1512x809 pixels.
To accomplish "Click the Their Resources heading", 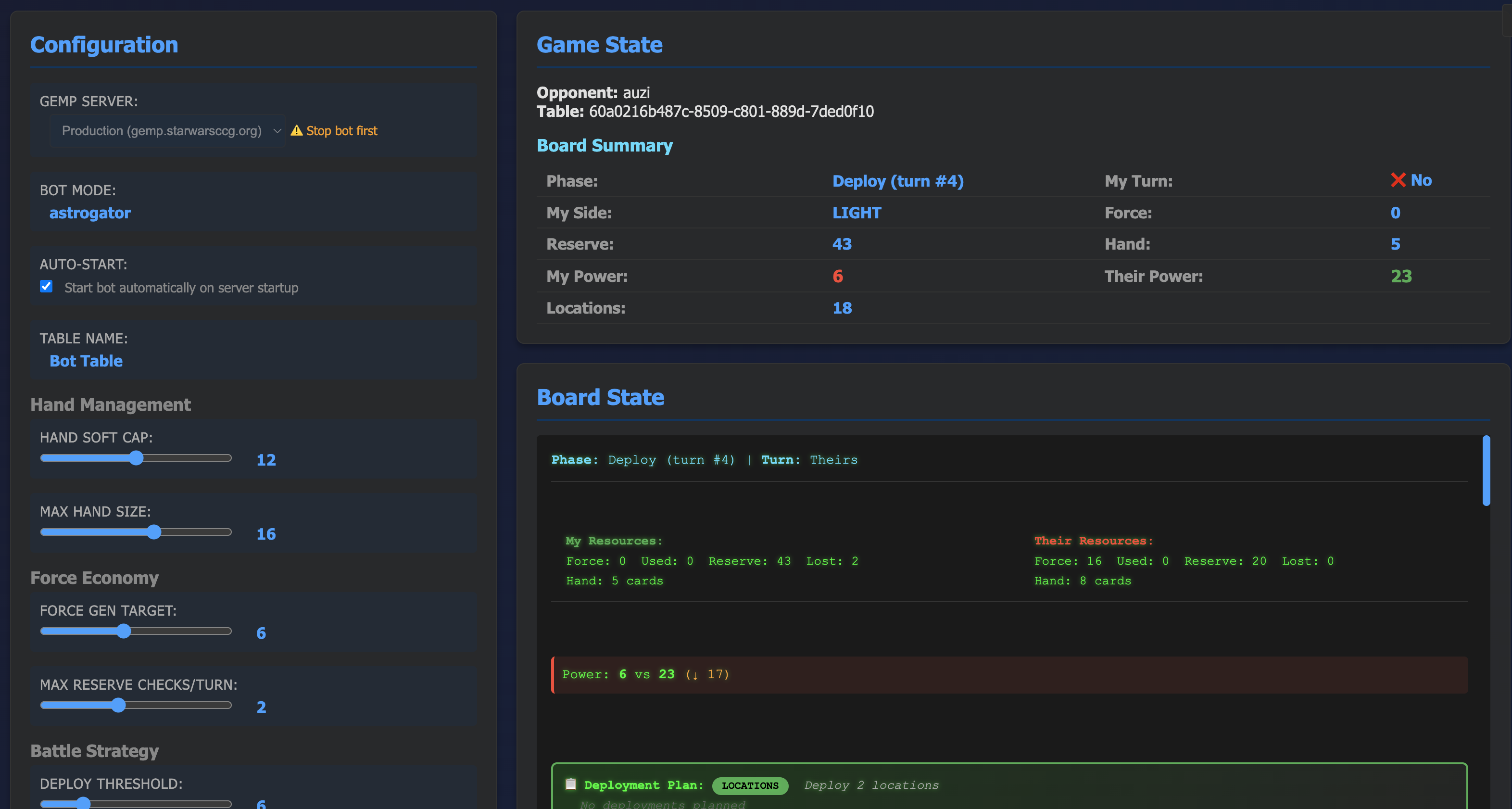I will [x=1094, y=541].
